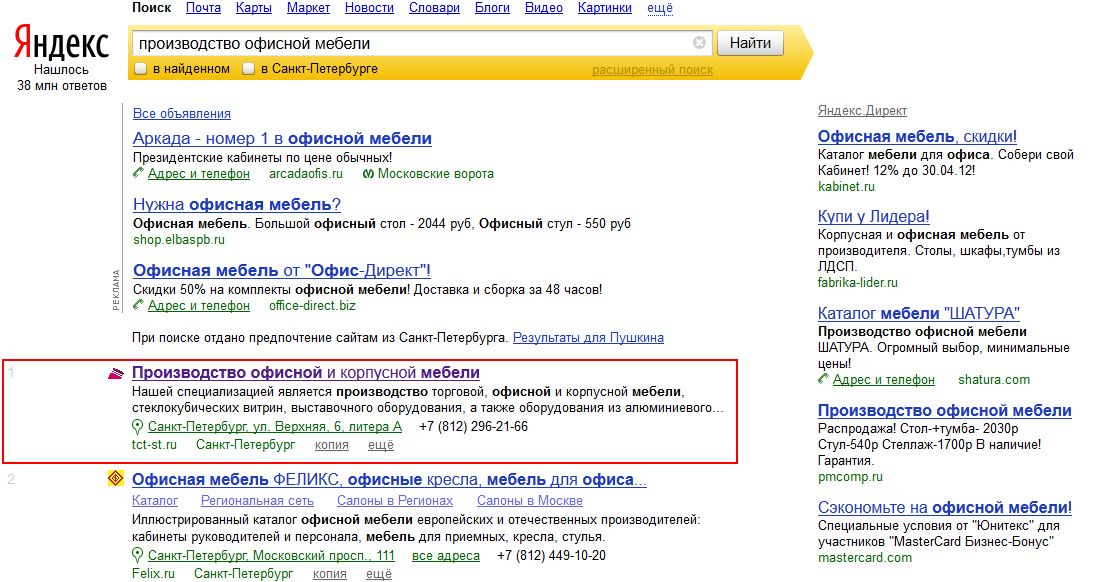Open 'Адрес и телефон' in the Аркада ad

(198, 174)
